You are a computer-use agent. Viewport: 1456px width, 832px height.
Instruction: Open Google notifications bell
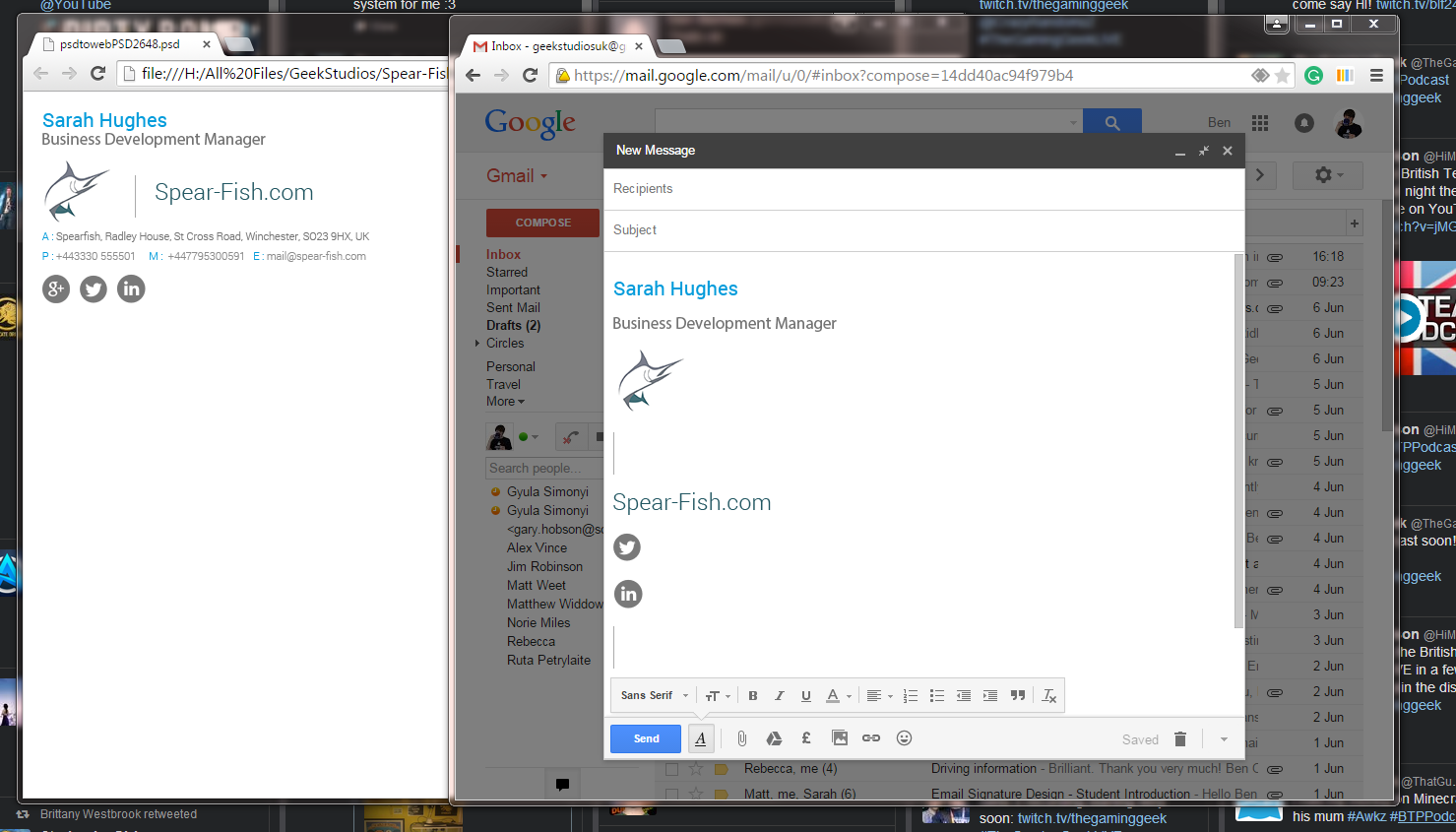[x=1304, y=123]
